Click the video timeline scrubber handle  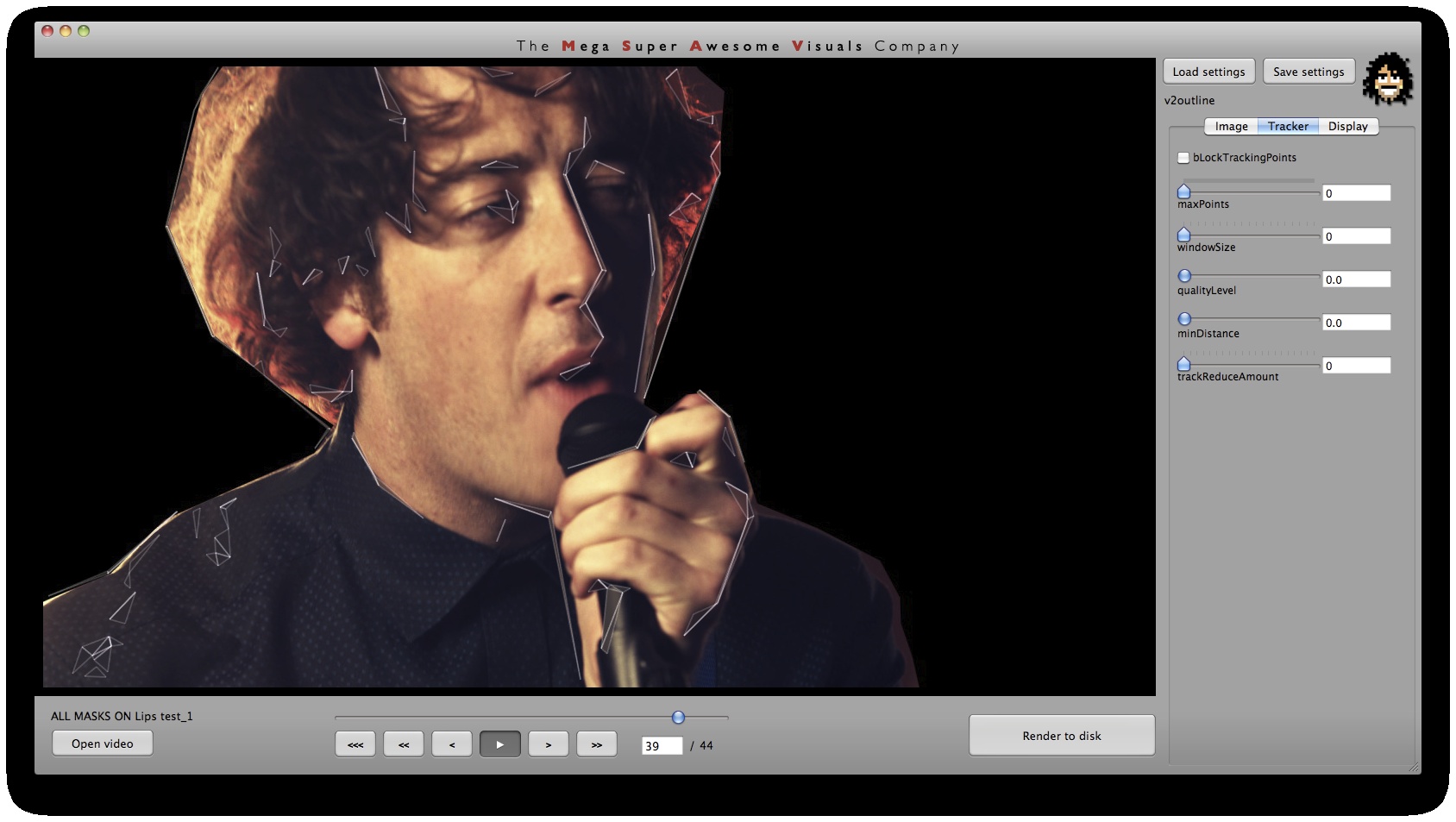click(678, 718)
